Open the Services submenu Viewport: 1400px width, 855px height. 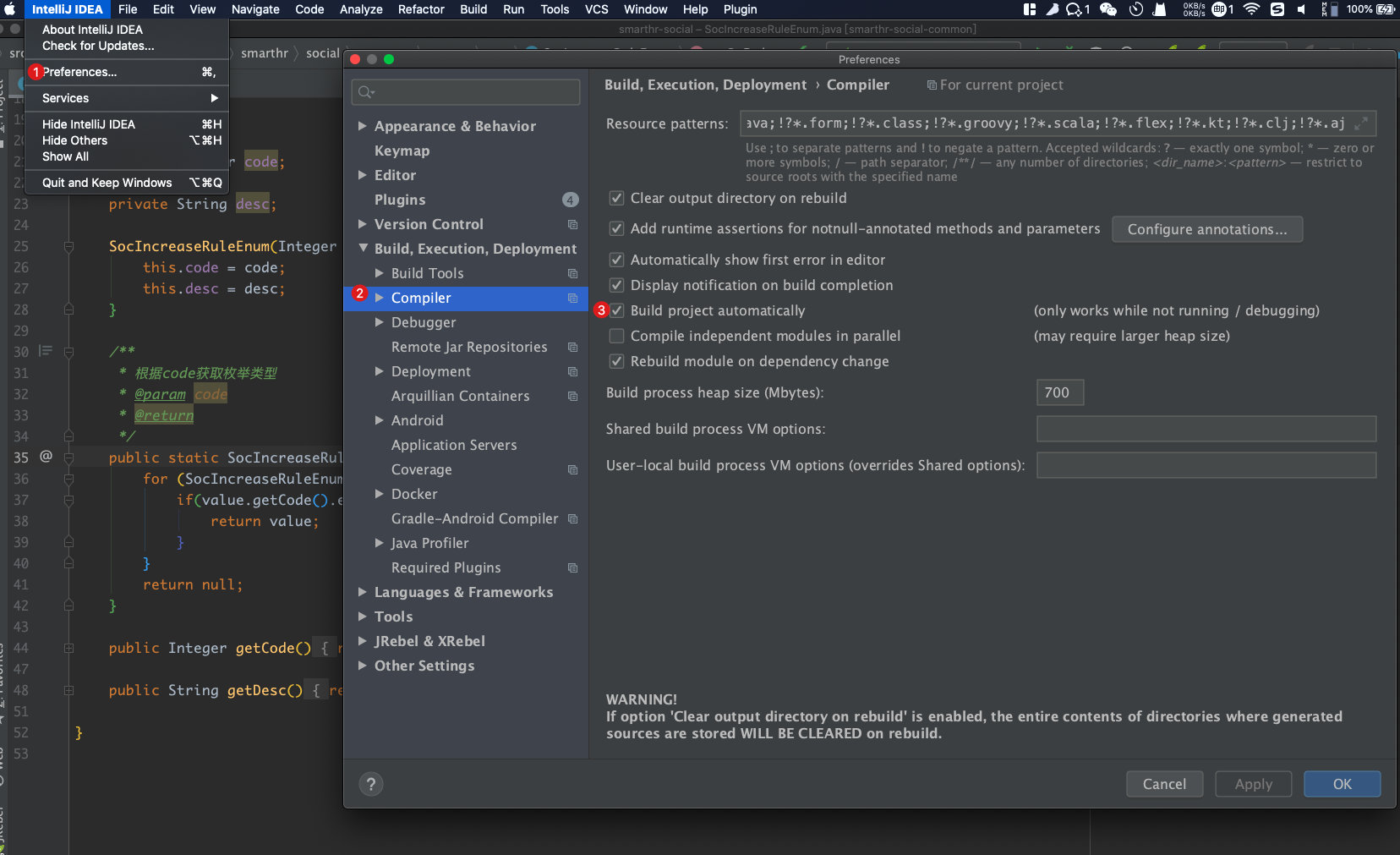pos(127,98)
